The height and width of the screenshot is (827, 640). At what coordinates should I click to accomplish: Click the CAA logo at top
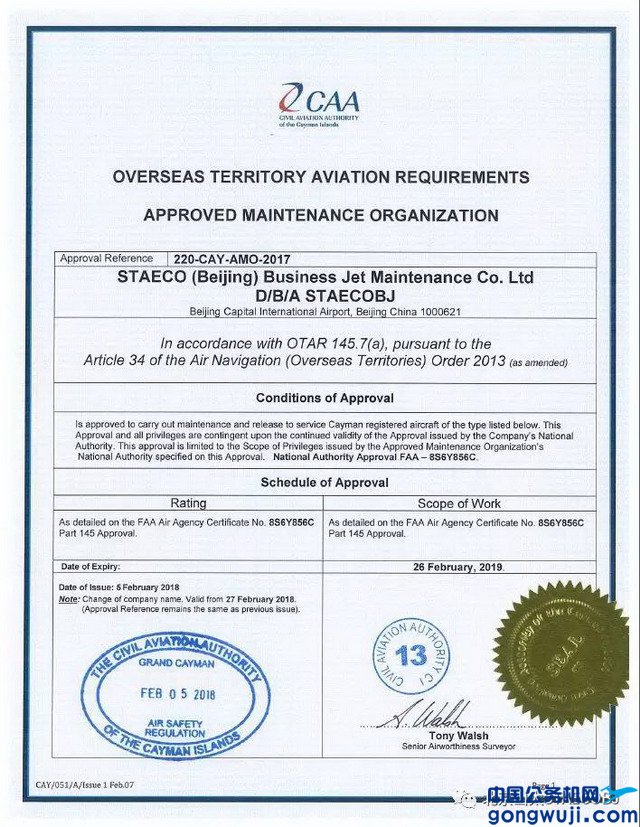click(319, 105)
